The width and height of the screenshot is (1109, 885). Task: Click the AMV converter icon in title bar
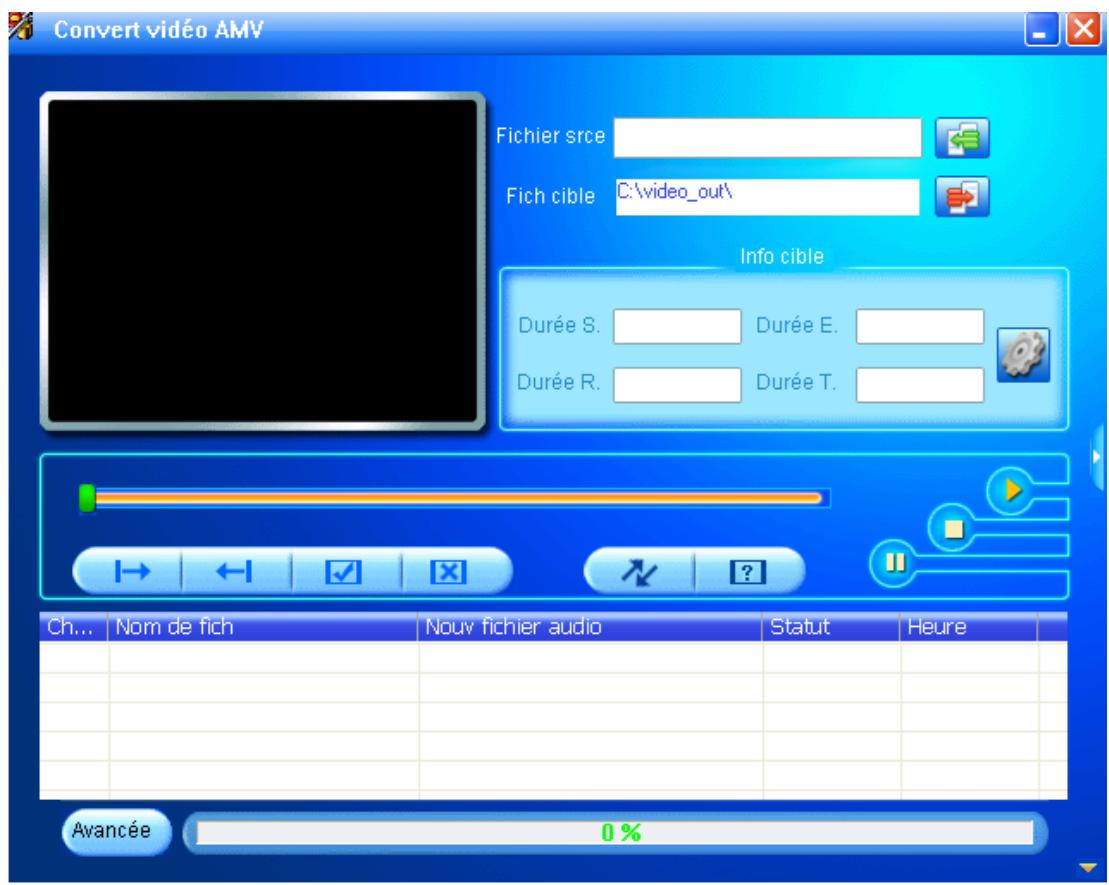click(20, 27)
